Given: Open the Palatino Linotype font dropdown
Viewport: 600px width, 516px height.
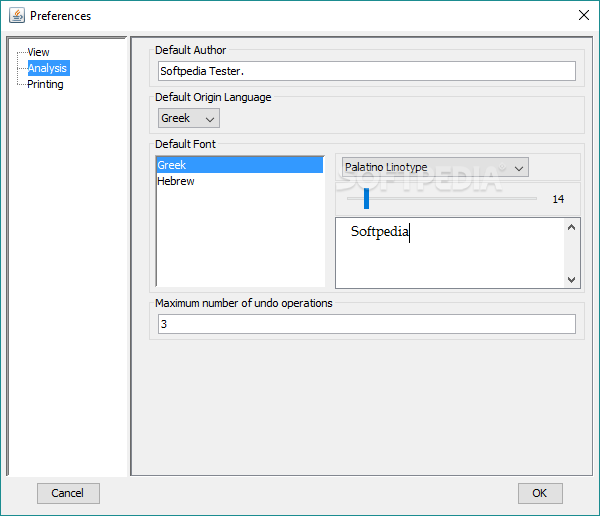Looking at the screenshot, I should point(435,167).
